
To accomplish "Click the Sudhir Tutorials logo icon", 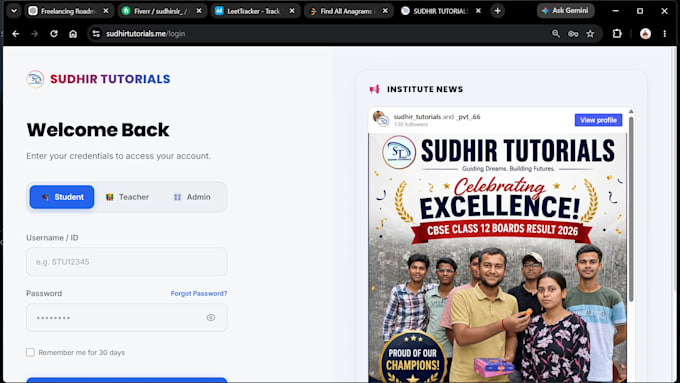I will (x=35, y=79).
